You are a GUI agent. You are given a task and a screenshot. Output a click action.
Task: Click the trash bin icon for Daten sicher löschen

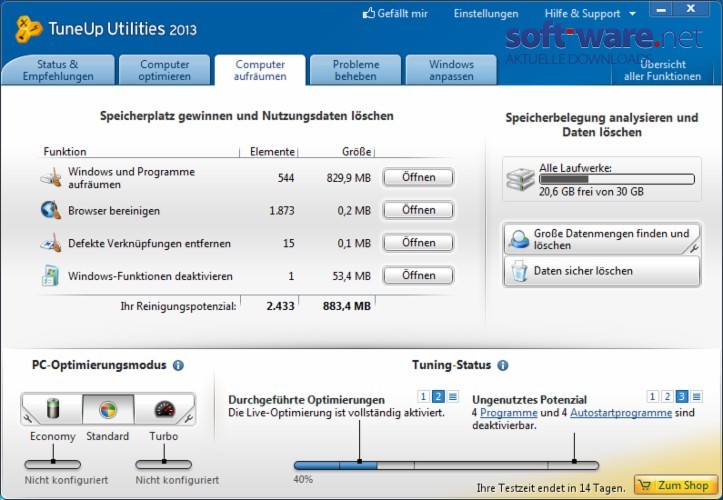click(520, 271)
